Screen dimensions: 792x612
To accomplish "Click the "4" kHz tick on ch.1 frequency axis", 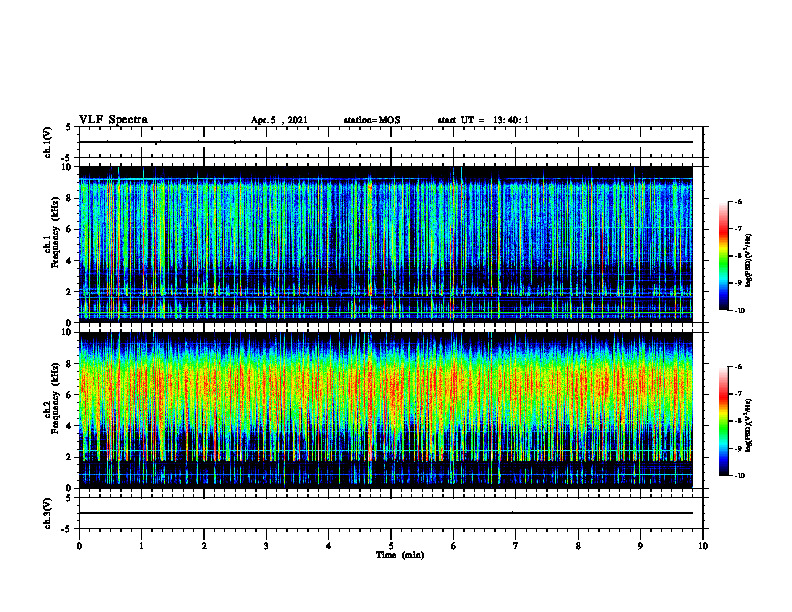I will [x=70, y=261].
